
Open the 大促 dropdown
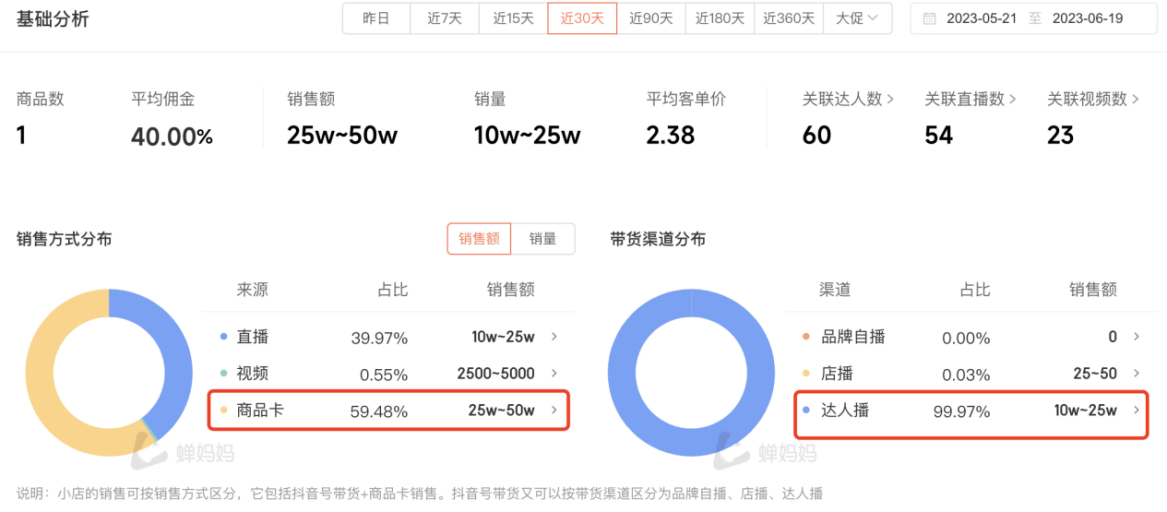[x=857, y=18]
